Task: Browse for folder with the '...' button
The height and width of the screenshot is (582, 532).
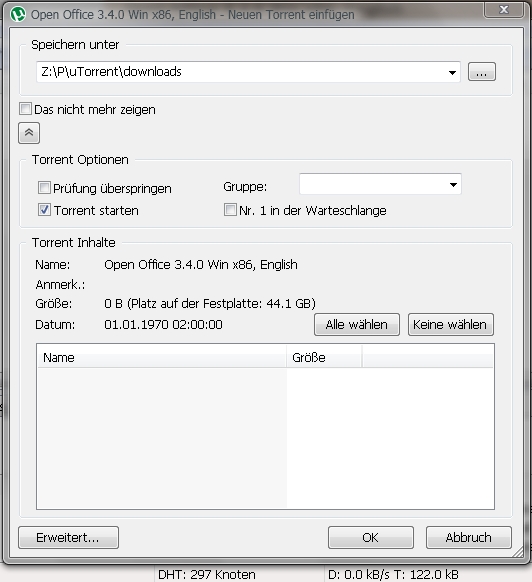Action: (x=482, y=72)
